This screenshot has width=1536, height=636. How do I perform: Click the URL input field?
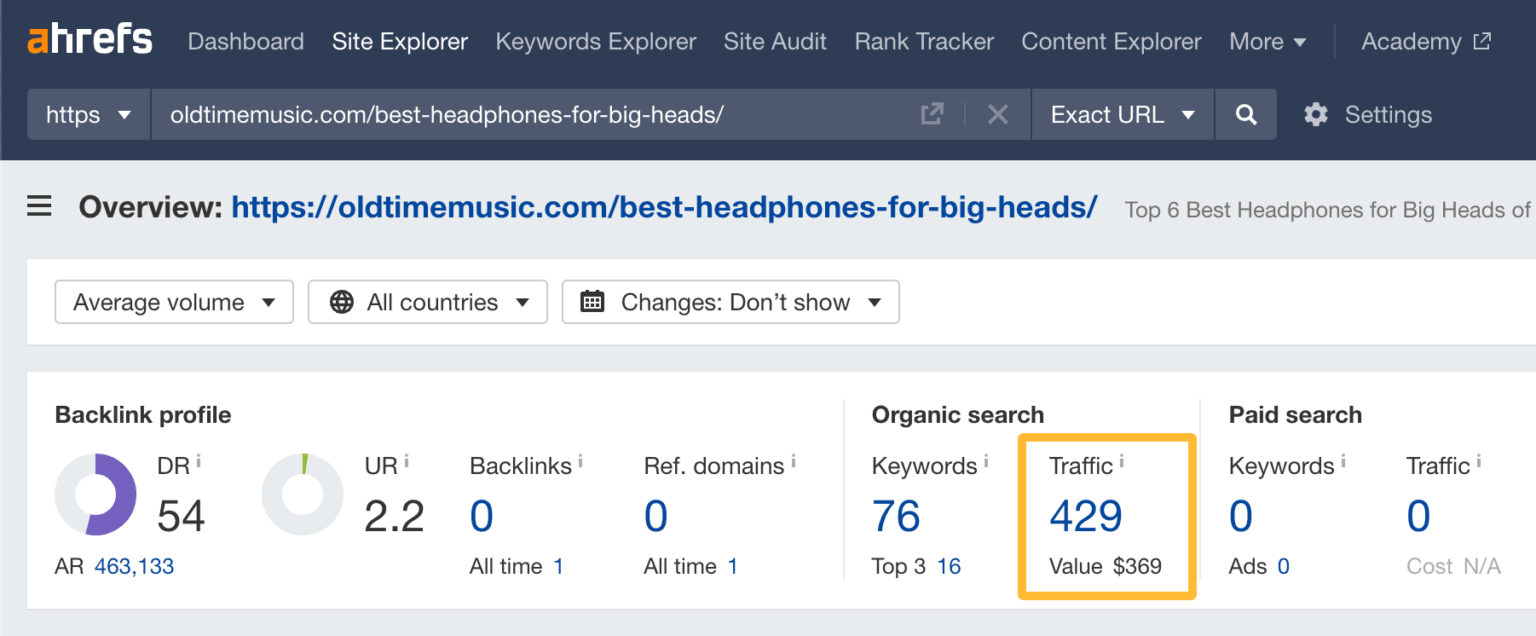click(x=530, y=115)
